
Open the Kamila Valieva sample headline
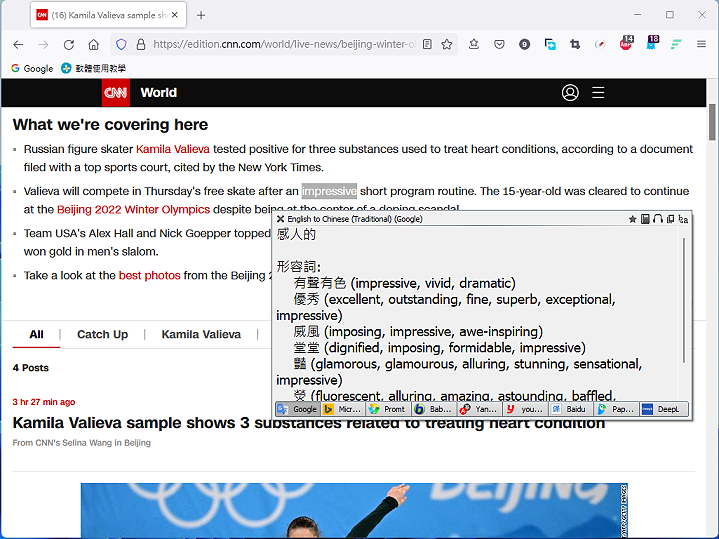tap(309, 422)
